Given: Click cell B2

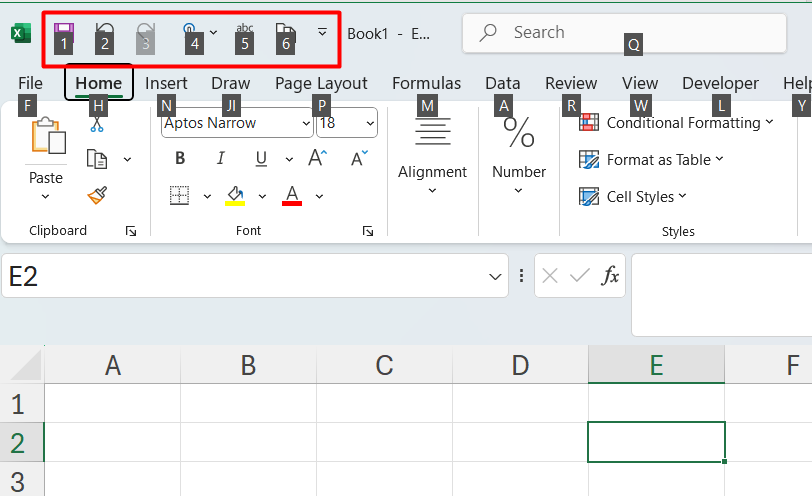Looking at the screenshot, I should (248, 442).
